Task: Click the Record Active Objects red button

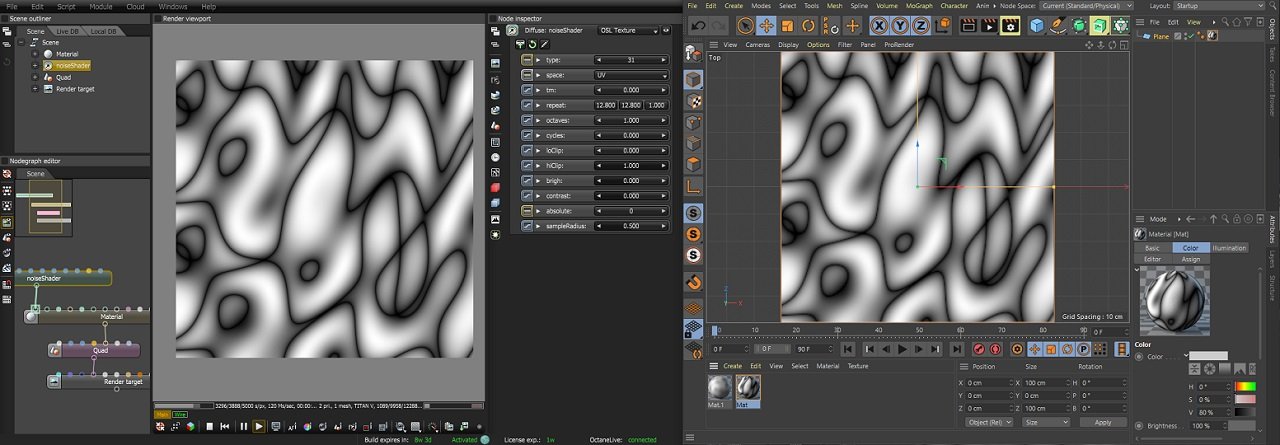Action: pos(978,349)
